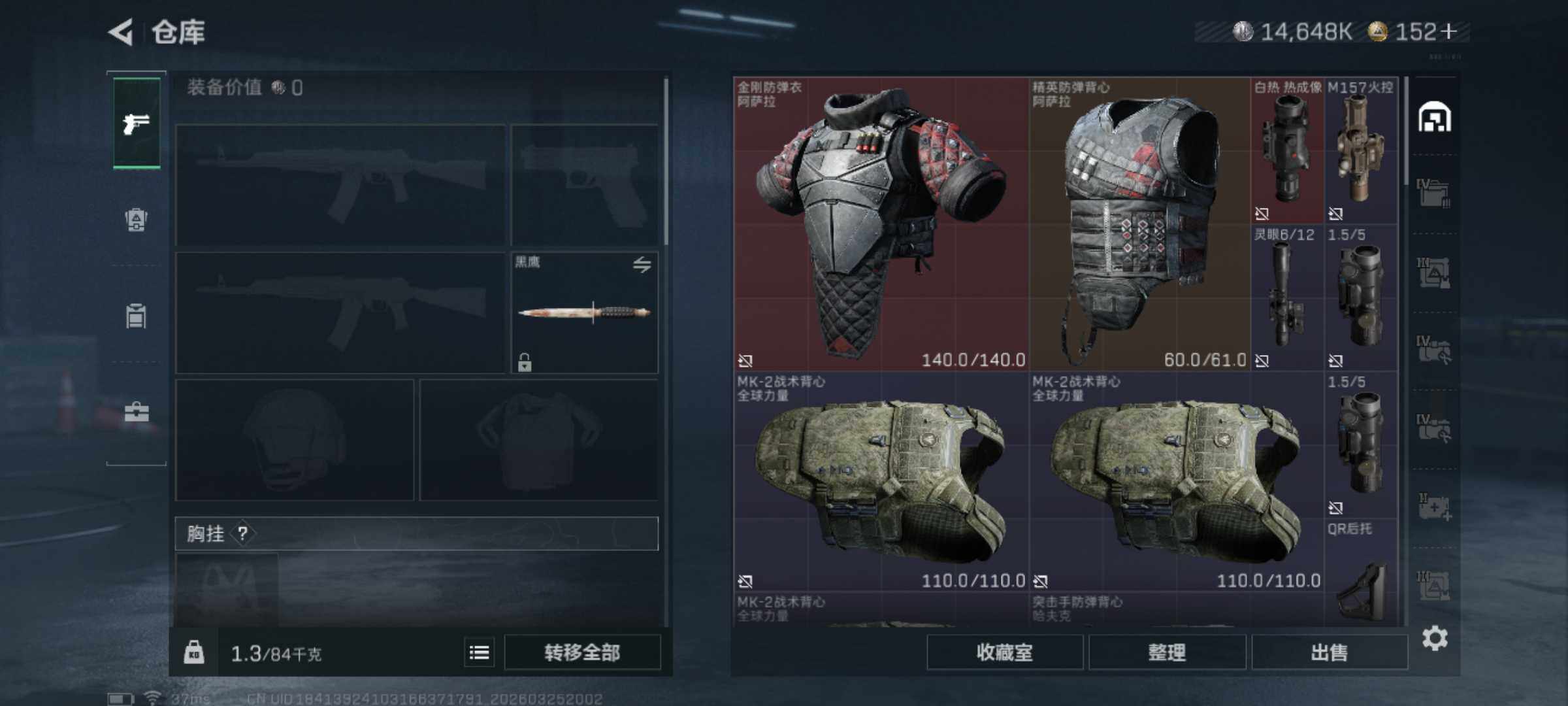The width and height of the screenshot is (1568, 706).
Task: Click the 胸挂 help question mark
Action: click(x=243, y=534)
